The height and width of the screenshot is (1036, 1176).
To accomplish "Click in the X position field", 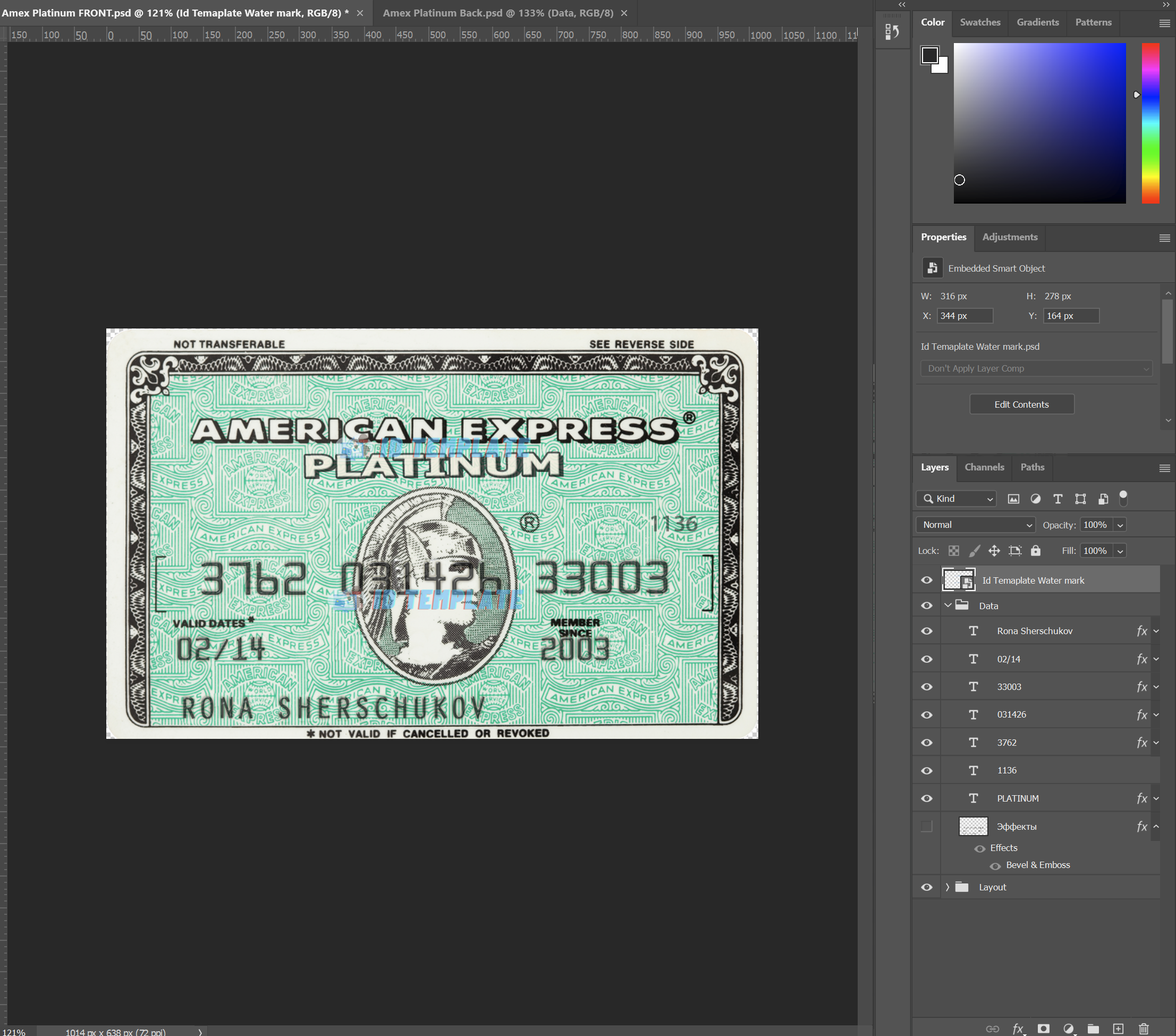I will pos(965,316).
